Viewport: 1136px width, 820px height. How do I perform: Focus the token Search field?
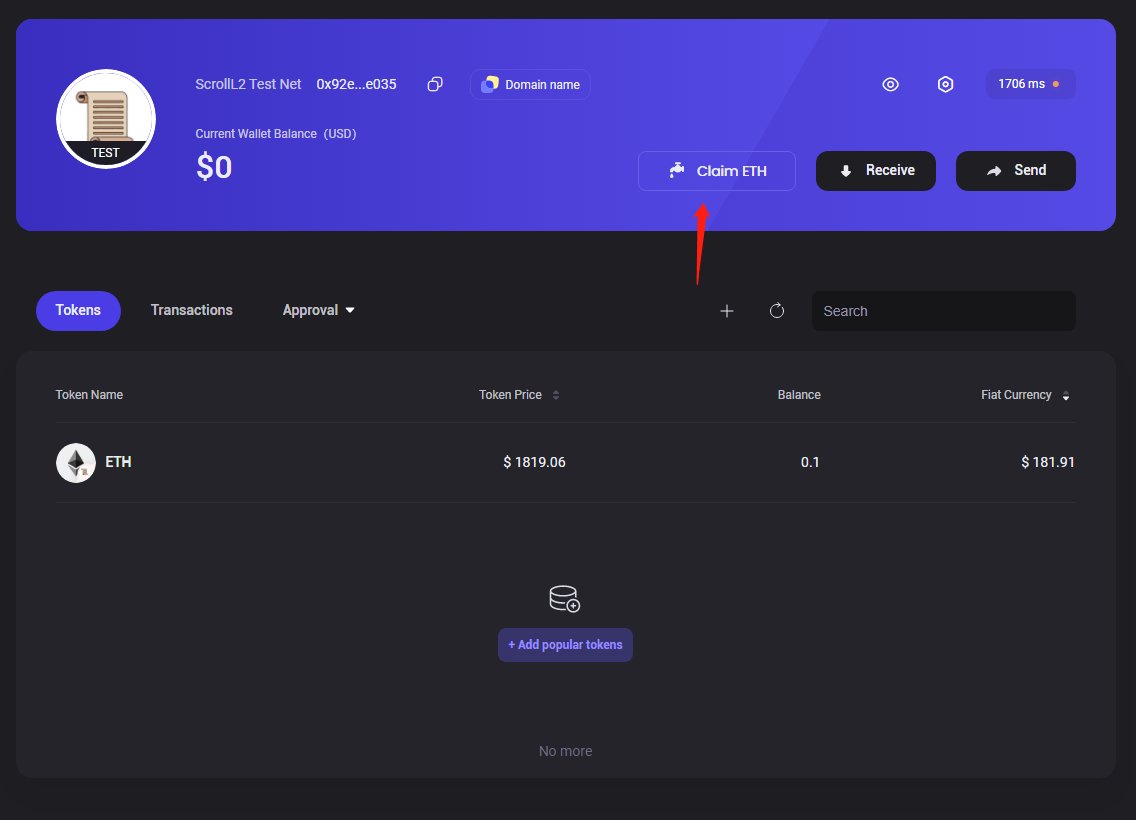pos(943,311)
